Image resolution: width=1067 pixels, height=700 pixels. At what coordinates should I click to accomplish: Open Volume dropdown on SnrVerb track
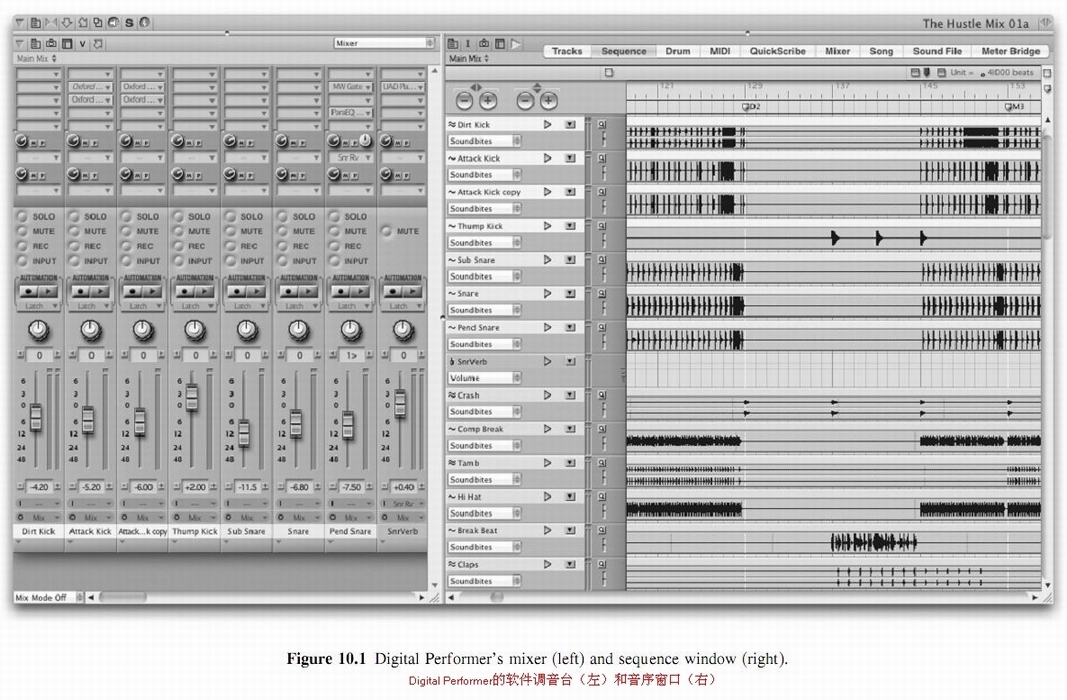click(x=485, y=378)
